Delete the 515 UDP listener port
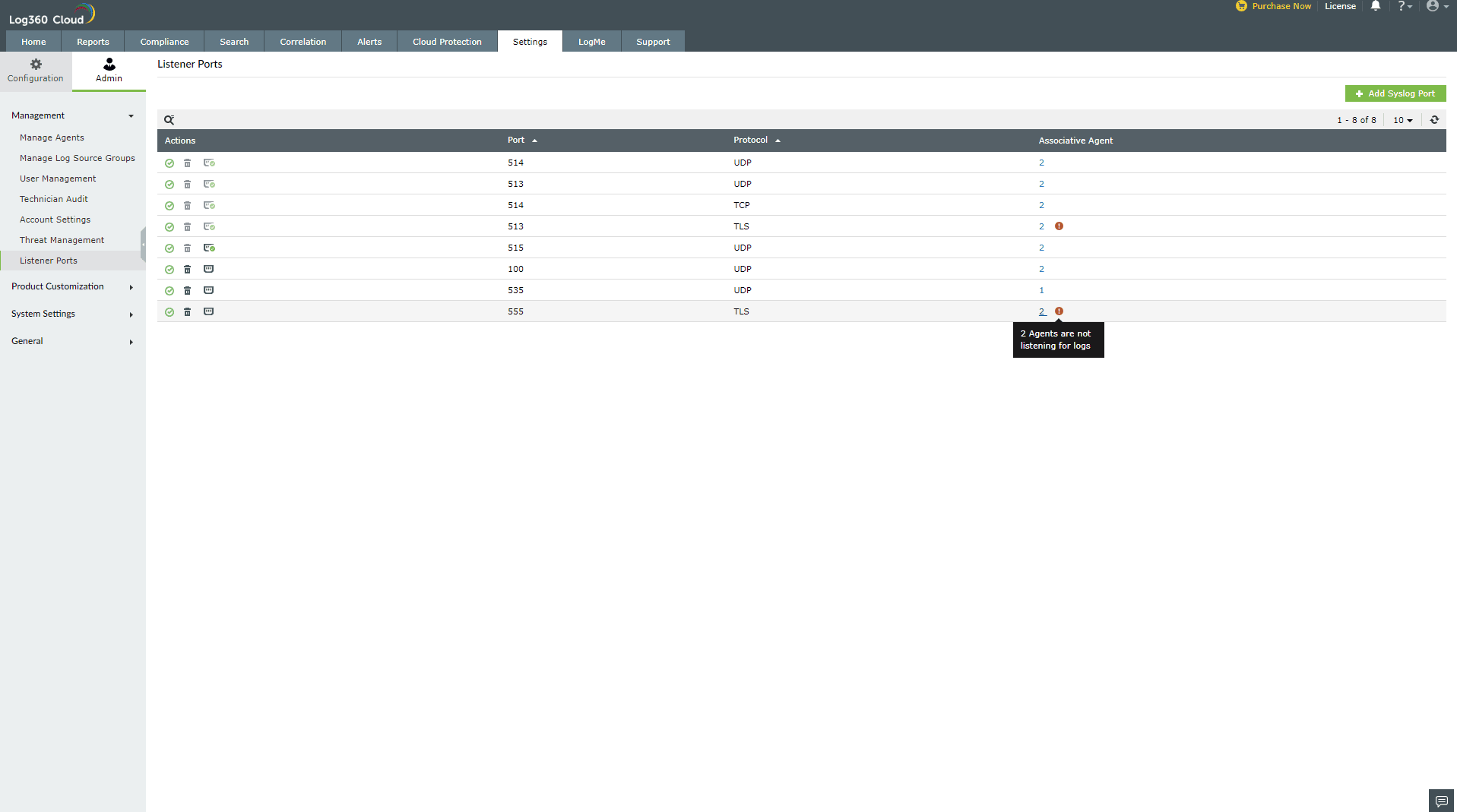The image size is (1457, 812). (188, 248)
